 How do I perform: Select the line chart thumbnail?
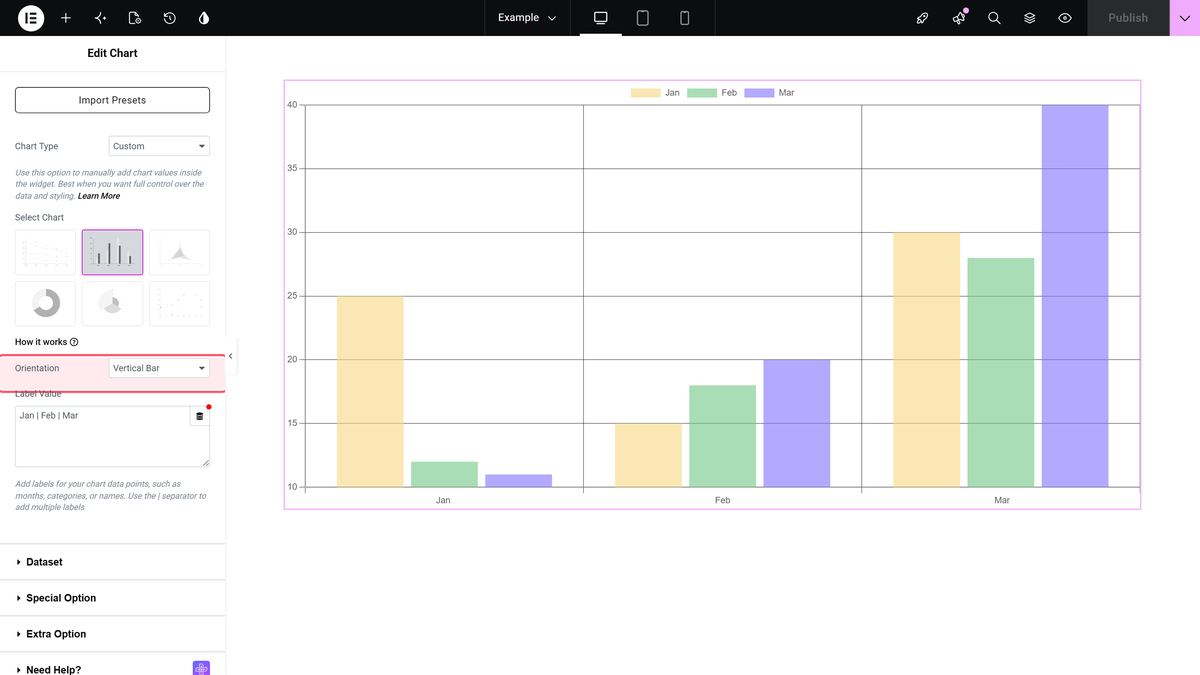pyautogui.click(x=45, y=252)
